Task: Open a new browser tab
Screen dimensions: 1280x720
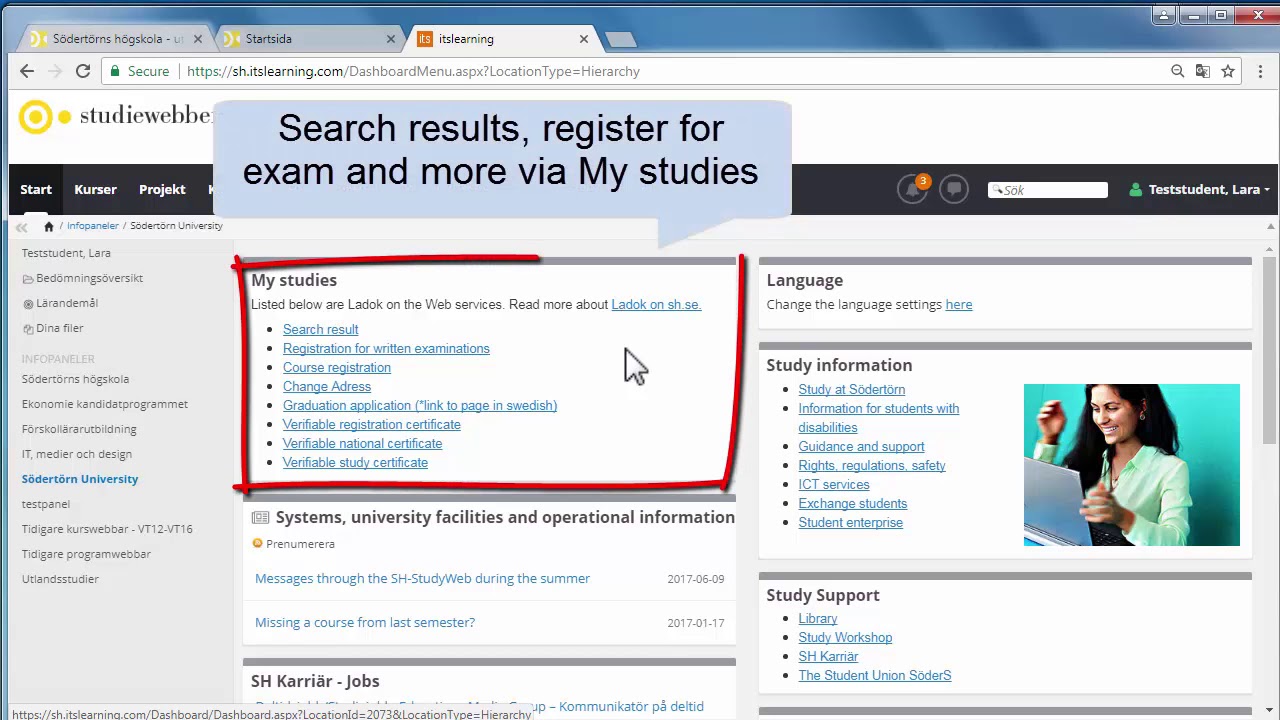Action: (x=620, y=39)
